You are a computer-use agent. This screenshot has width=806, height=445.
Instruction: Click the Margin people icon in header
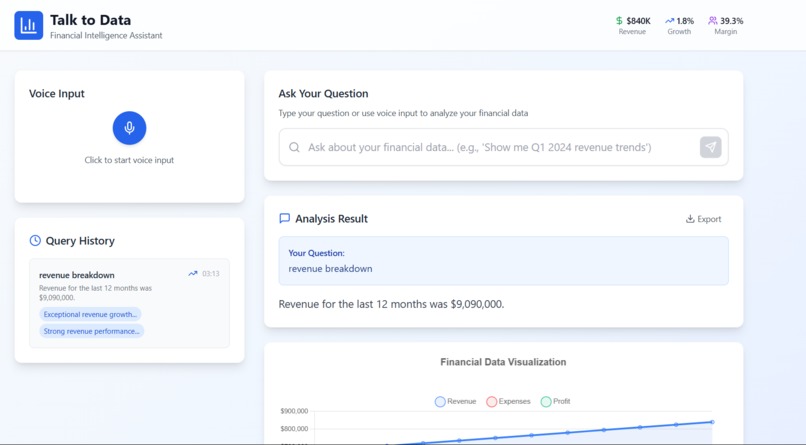tap(712, 21)
